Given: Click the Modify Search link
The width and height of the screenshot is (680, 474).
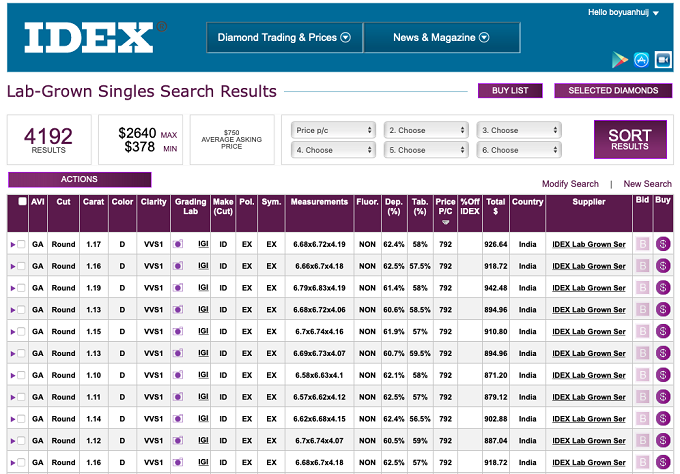Looking at the screenshot, I should (x=570, y=184).
